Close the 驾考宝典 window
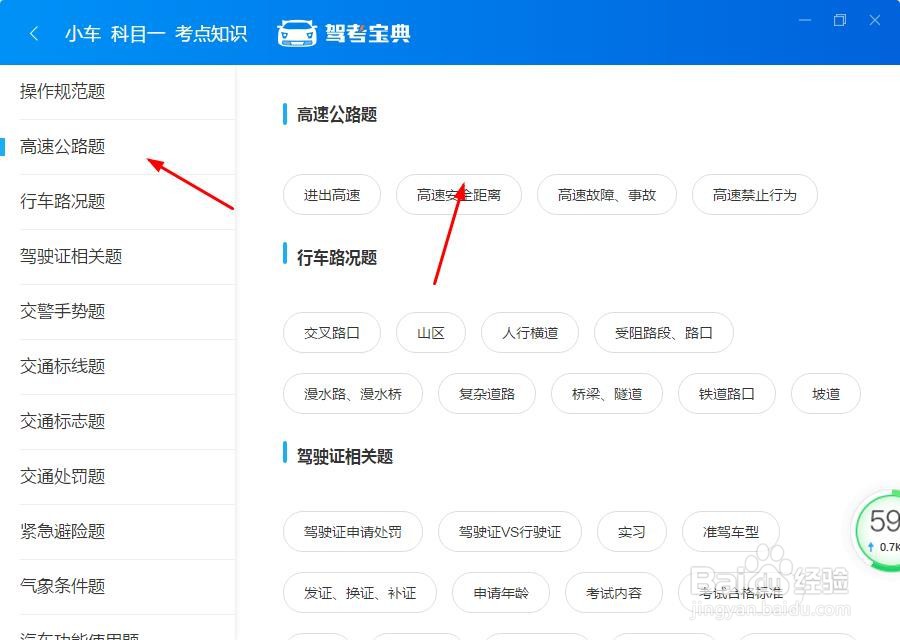900x640 pixels. pyautogui.click(x=875, y=21)
